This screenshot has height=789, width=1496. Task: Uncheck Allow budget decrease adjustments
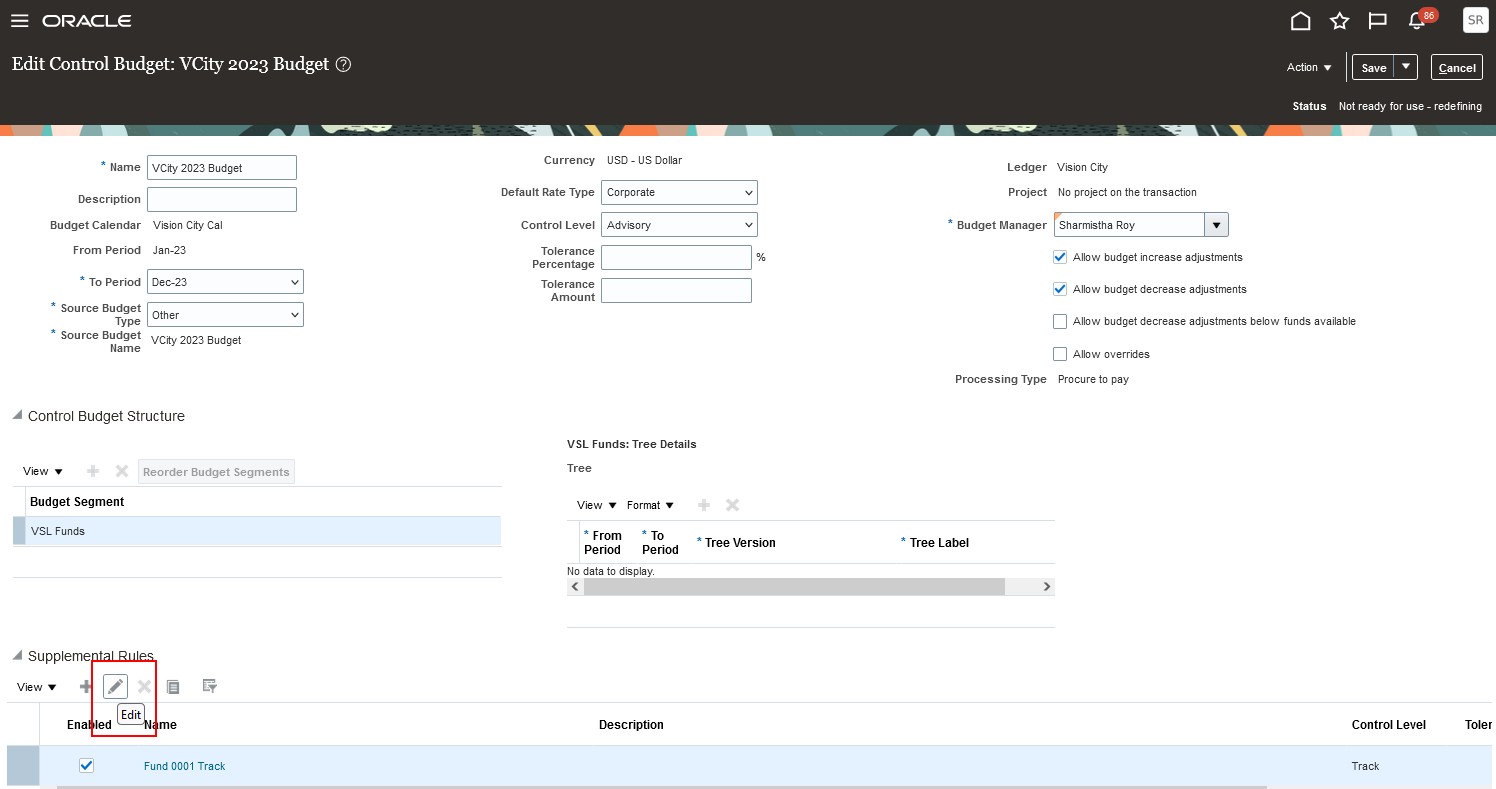click(1060, 289)
